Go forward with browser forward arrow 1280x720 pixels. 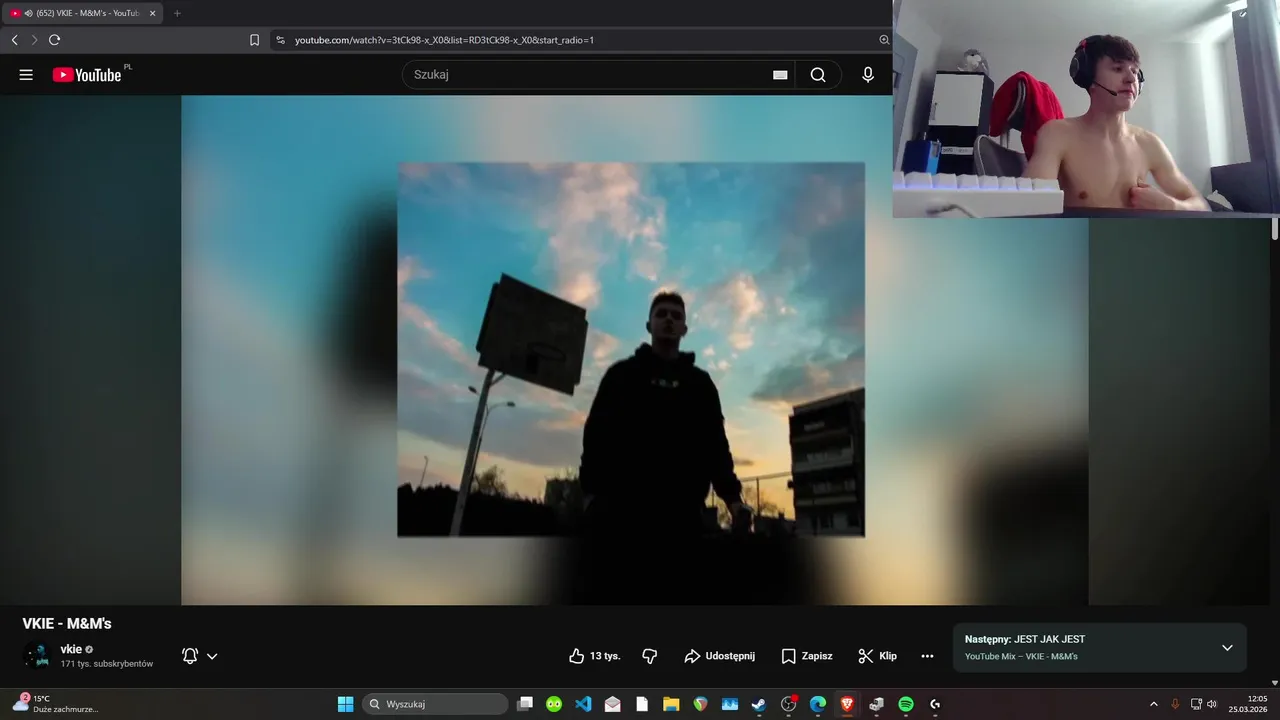[x=34, y=40]
